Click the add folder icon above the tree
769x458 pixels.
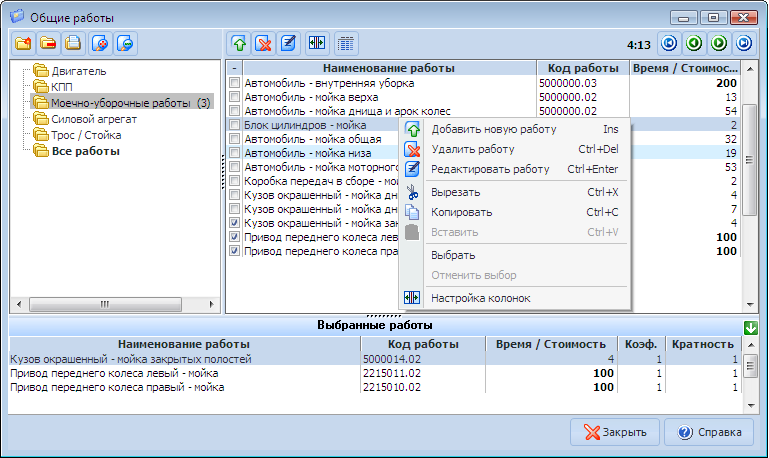24,43
